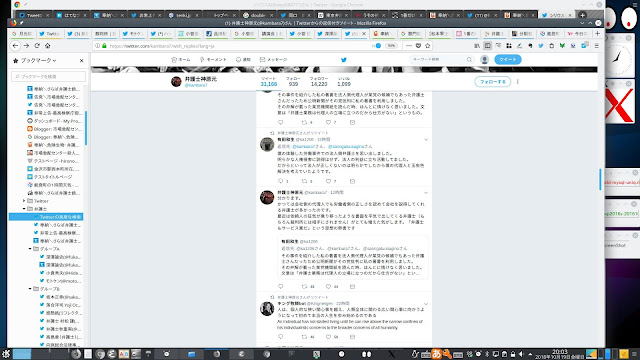Click the あ input method icon in the tray
Image resolution: width=640 pixels, height=360 pixels.
point(436,354)
